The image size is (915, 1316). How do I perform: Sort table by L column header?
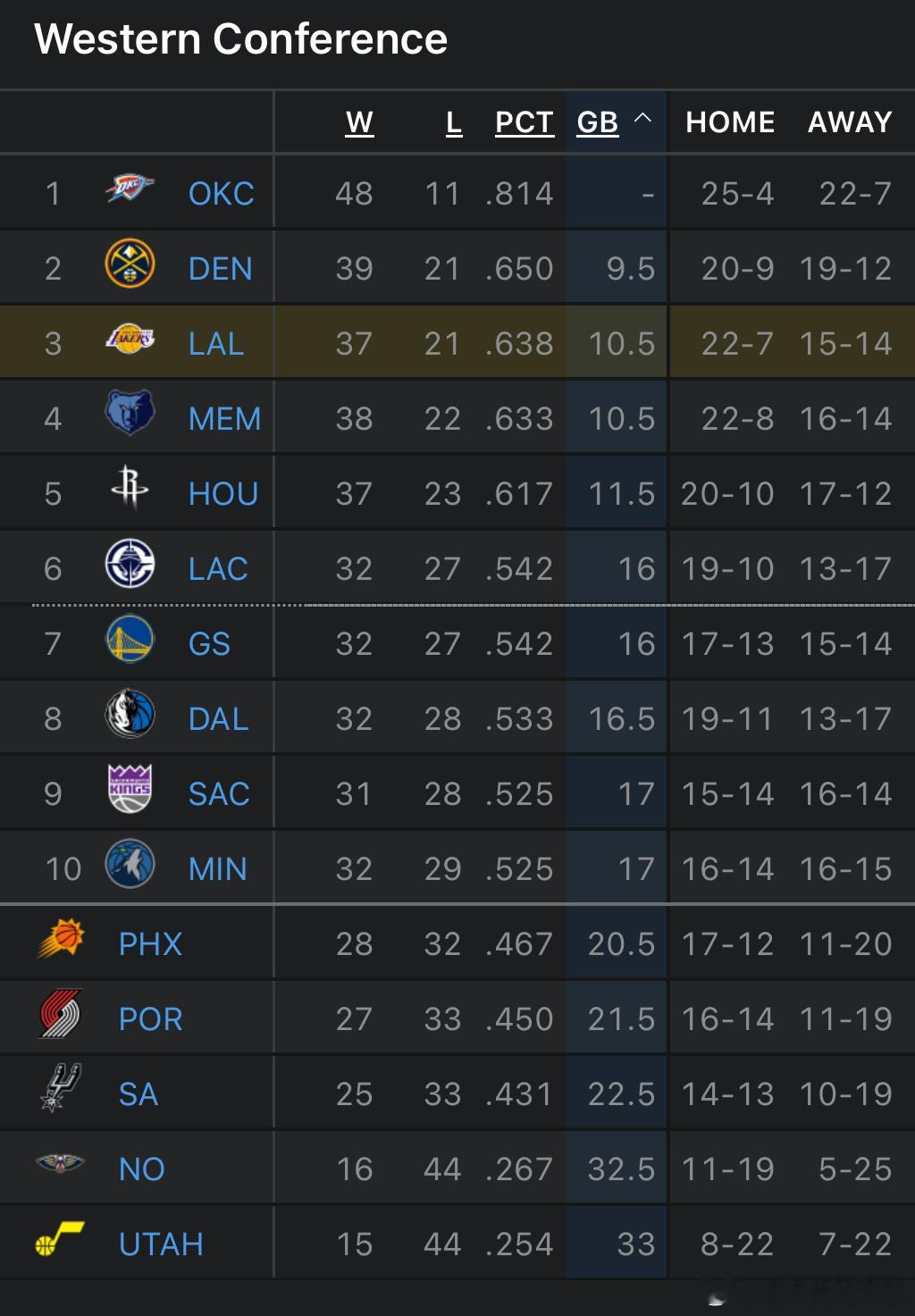coord(454,122)
